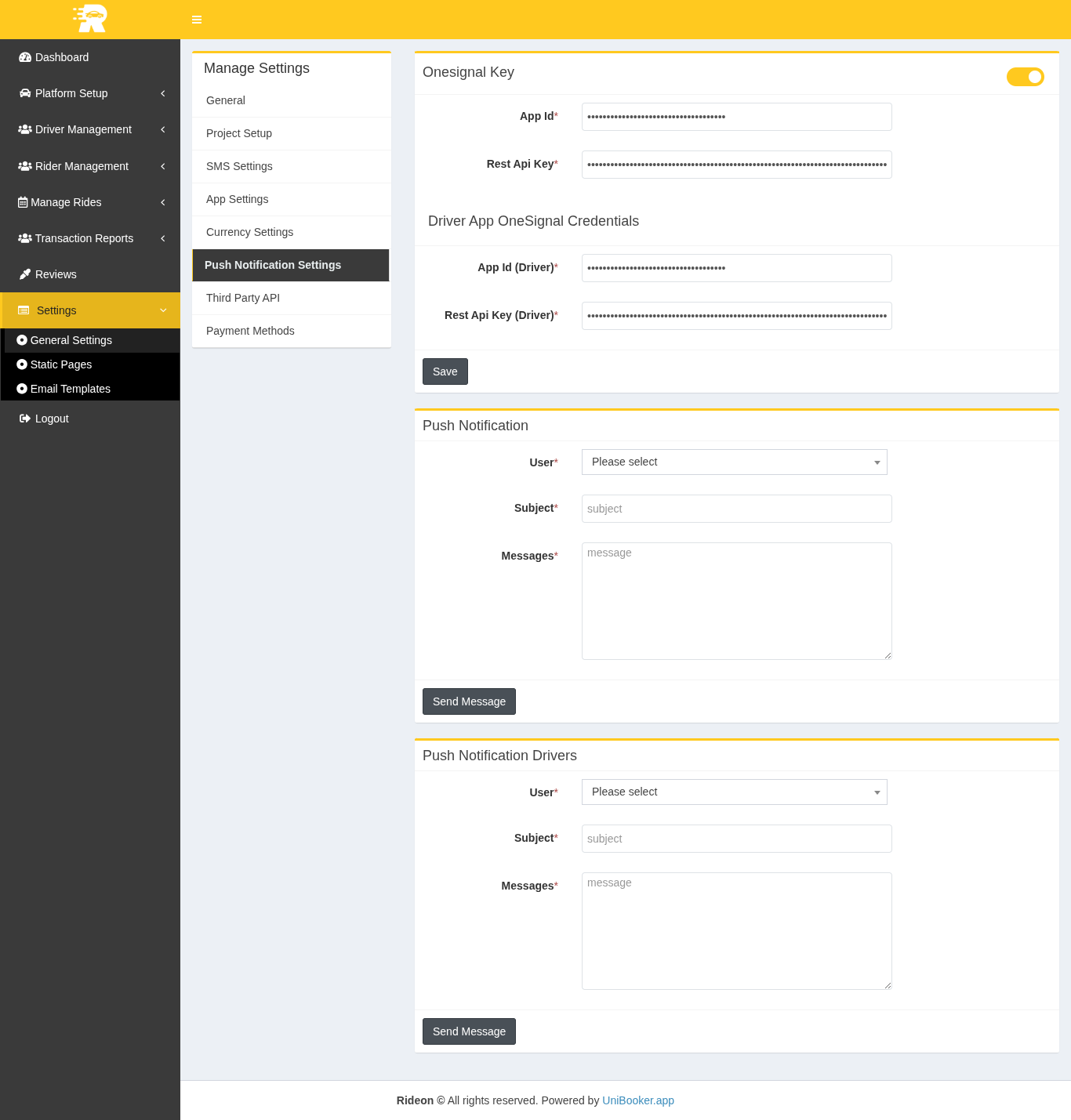The width and height of the screenshot is (1071, 1120).
Task: Click the Push Notification Subject input field
Action: 736,509
